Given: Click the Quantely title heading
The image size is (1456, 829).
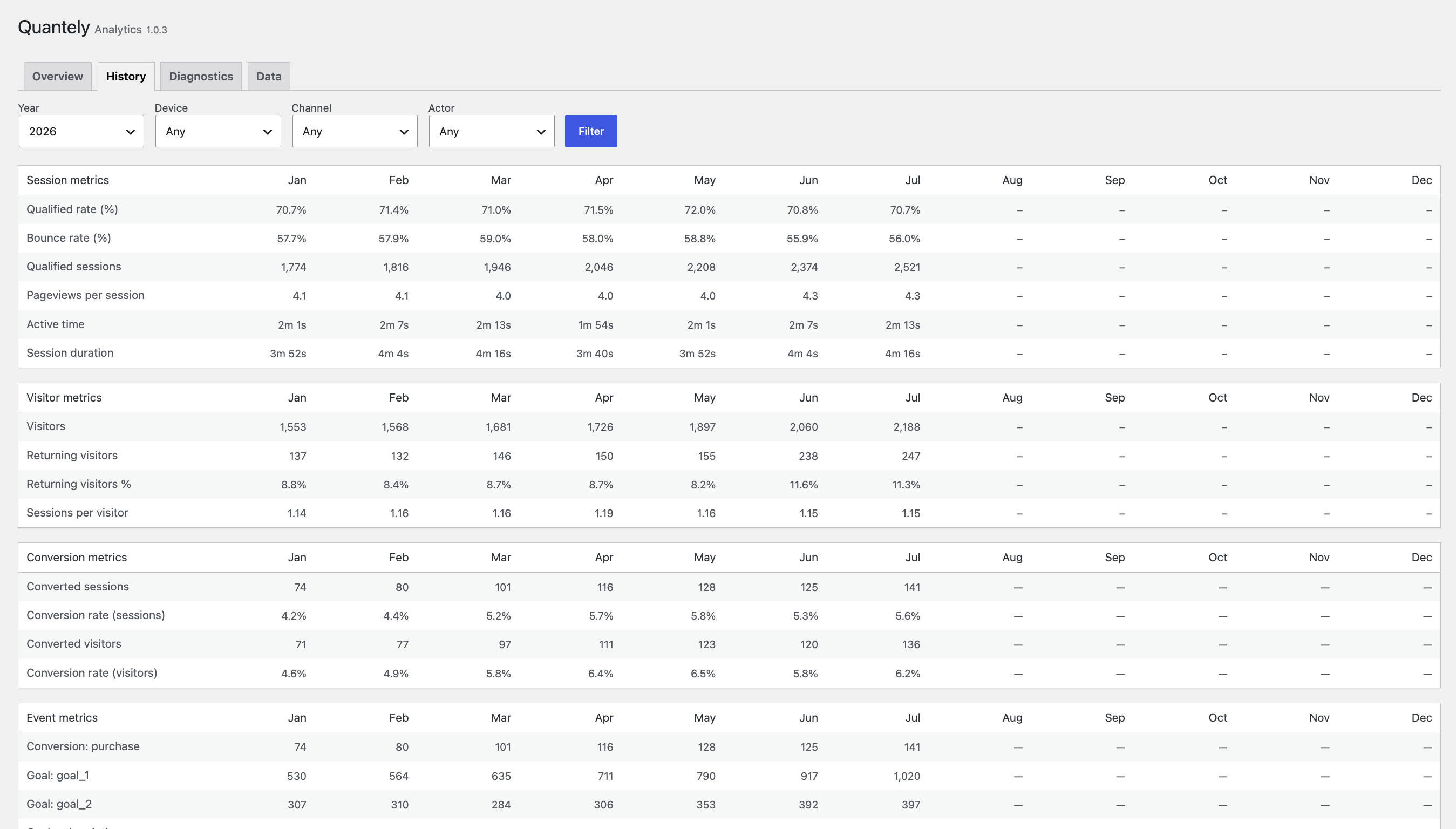Looking at the screenshot, I should tap(53, 28).
